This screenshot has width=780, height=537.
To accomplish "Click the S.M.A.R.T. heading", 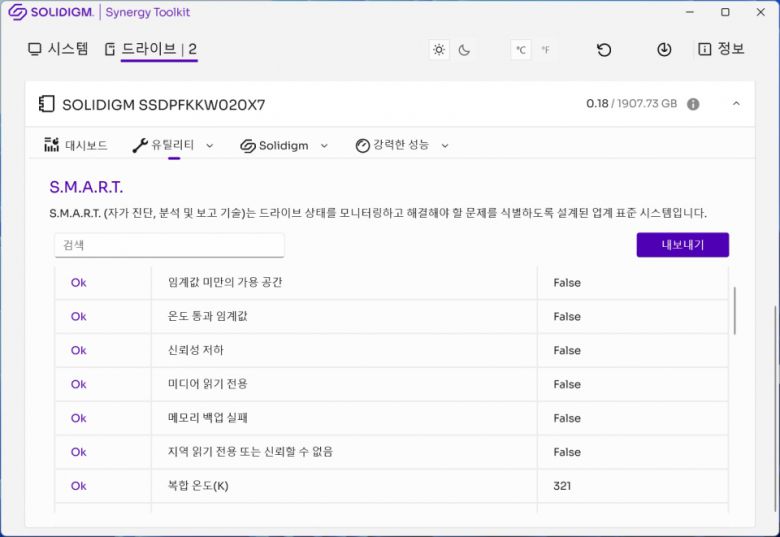I will 86,187.
